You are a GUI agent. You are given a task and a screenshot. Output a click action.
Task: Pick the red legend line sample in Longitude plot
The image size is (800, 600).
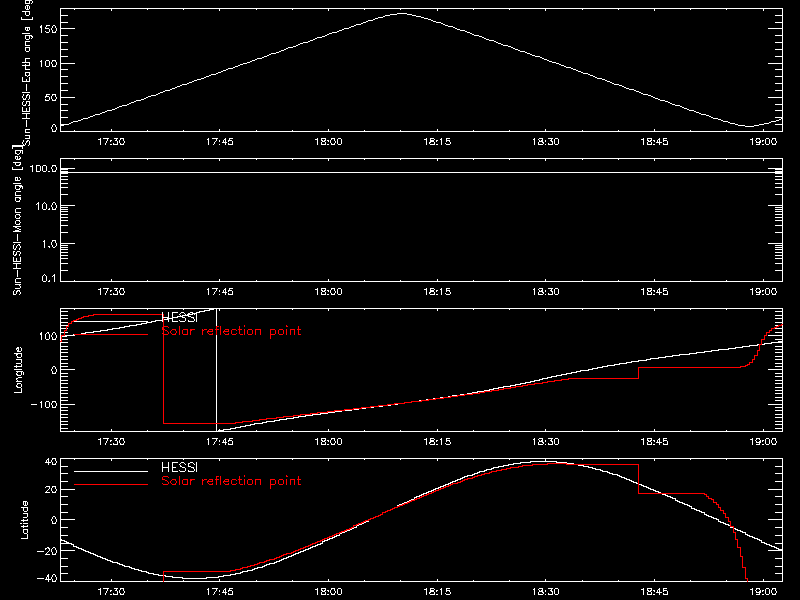click(111, 335)
